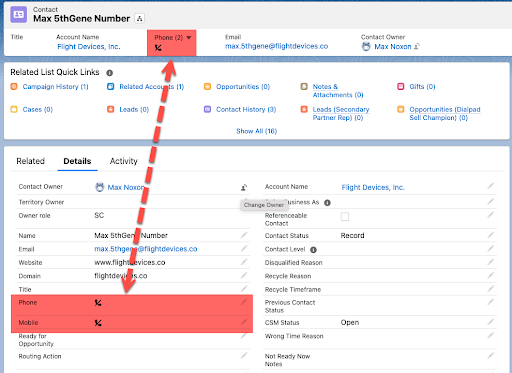Click info icon next to Related List Quick Links

click(x=109, y=73)
